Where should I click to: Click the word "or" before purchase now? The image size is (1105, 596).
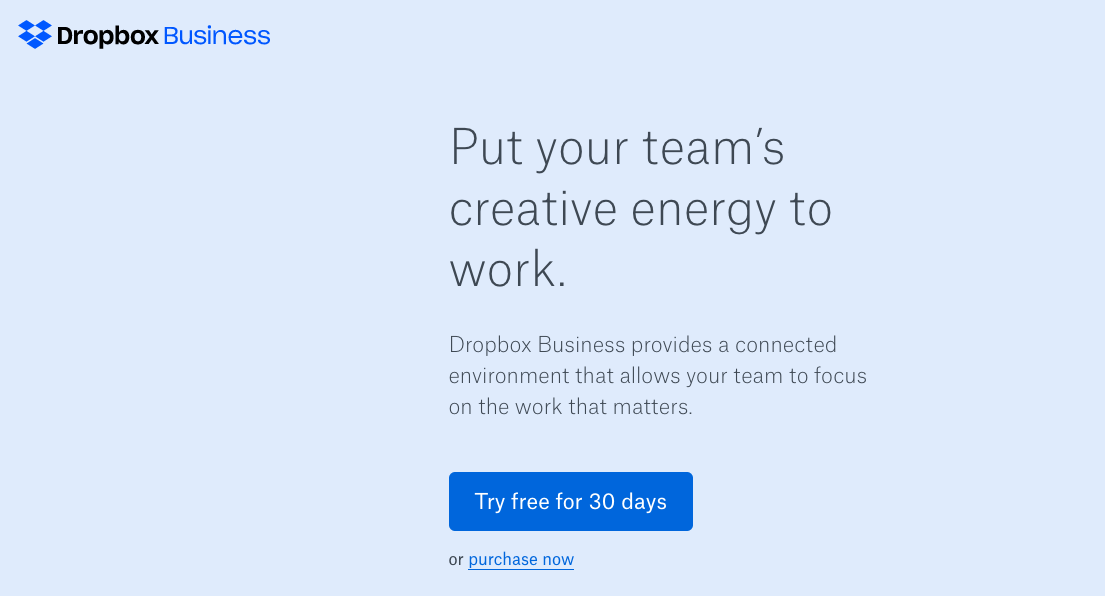(x=456, y=560)
